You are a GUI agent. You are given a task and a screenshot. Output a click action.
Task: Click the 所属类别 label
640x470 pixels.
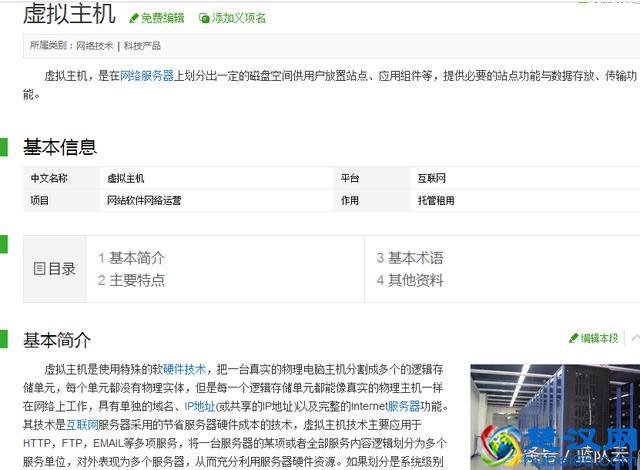(x=49, y=45)
